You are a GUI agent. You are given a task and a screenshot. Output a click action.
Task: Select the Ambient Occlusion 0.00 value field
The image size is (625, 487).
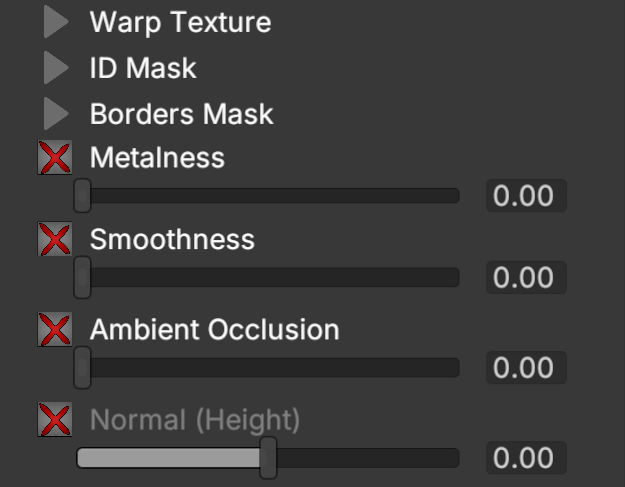pos(525,368)
